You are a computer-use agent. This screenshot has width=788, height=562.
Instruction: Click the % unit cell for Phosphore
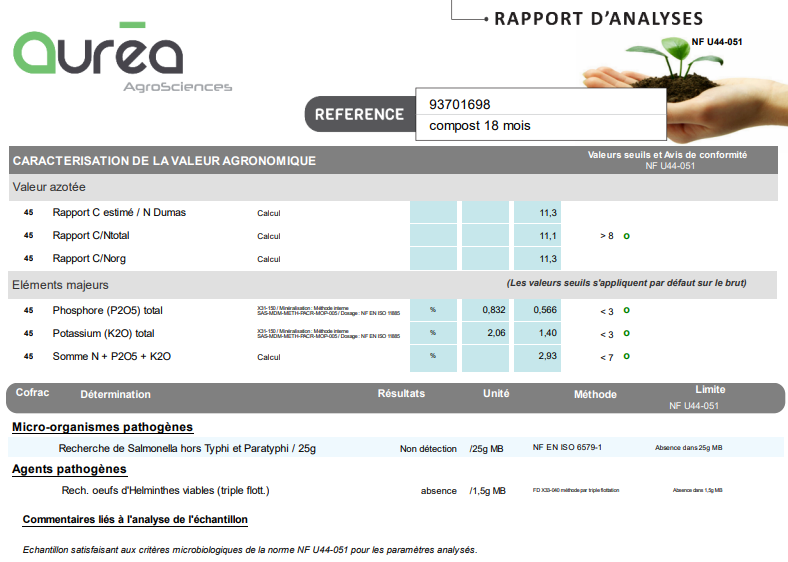tap(433, 310)
